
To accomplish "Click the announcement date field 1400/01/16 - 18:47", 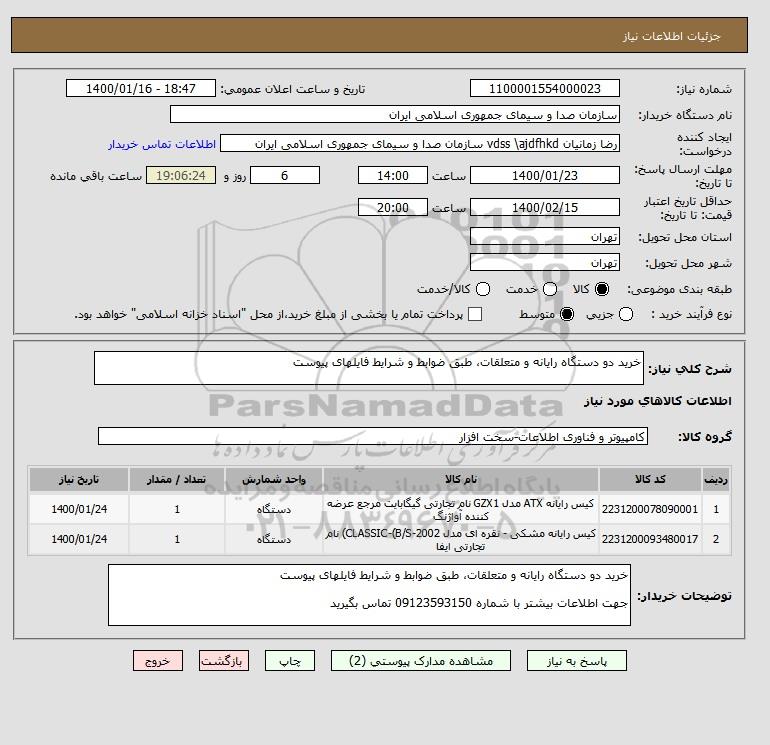I will click(x=140, y=88).
